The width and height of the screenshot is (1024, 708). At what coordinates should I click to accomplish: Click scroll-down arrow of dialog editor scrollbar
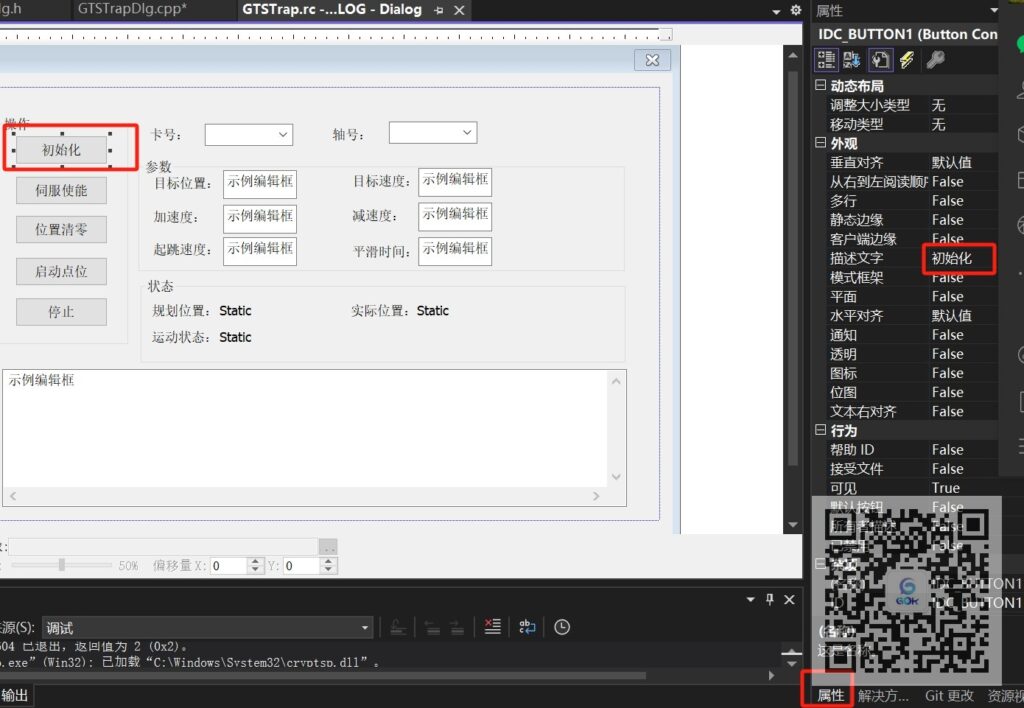793,524
